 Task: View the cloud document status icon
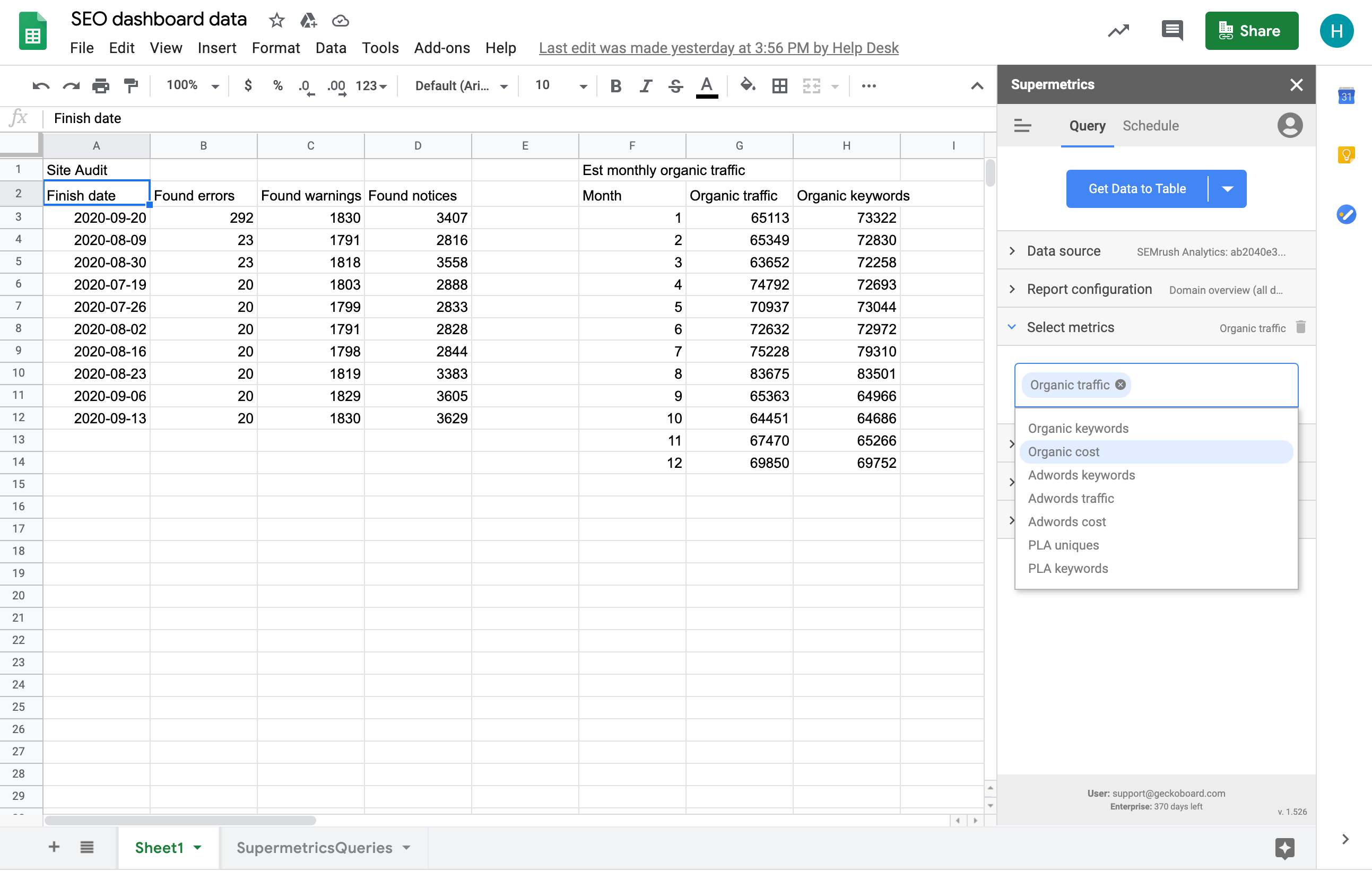pos(340,21)
